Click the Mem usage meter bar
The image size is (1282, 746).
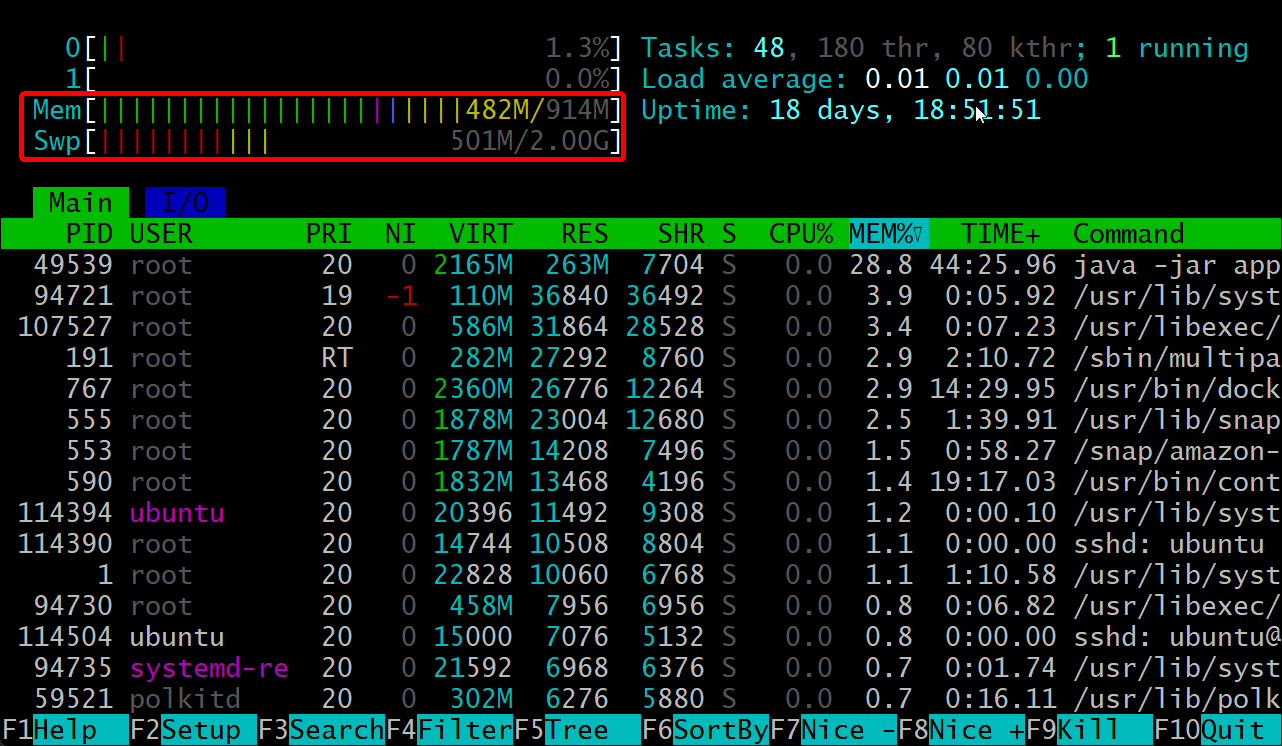(322, 110)
